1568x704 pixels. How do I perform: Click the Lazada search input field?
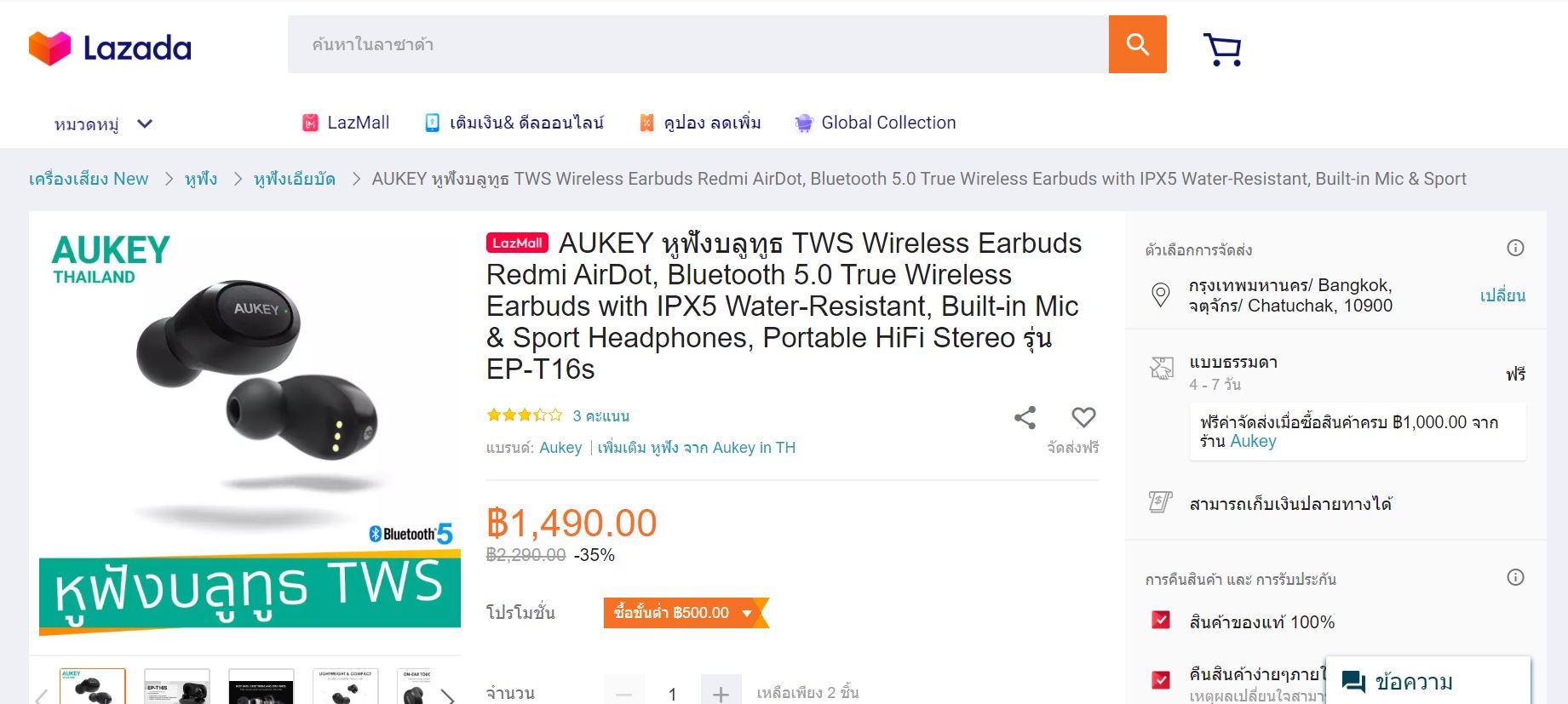[x=698, y=44]
